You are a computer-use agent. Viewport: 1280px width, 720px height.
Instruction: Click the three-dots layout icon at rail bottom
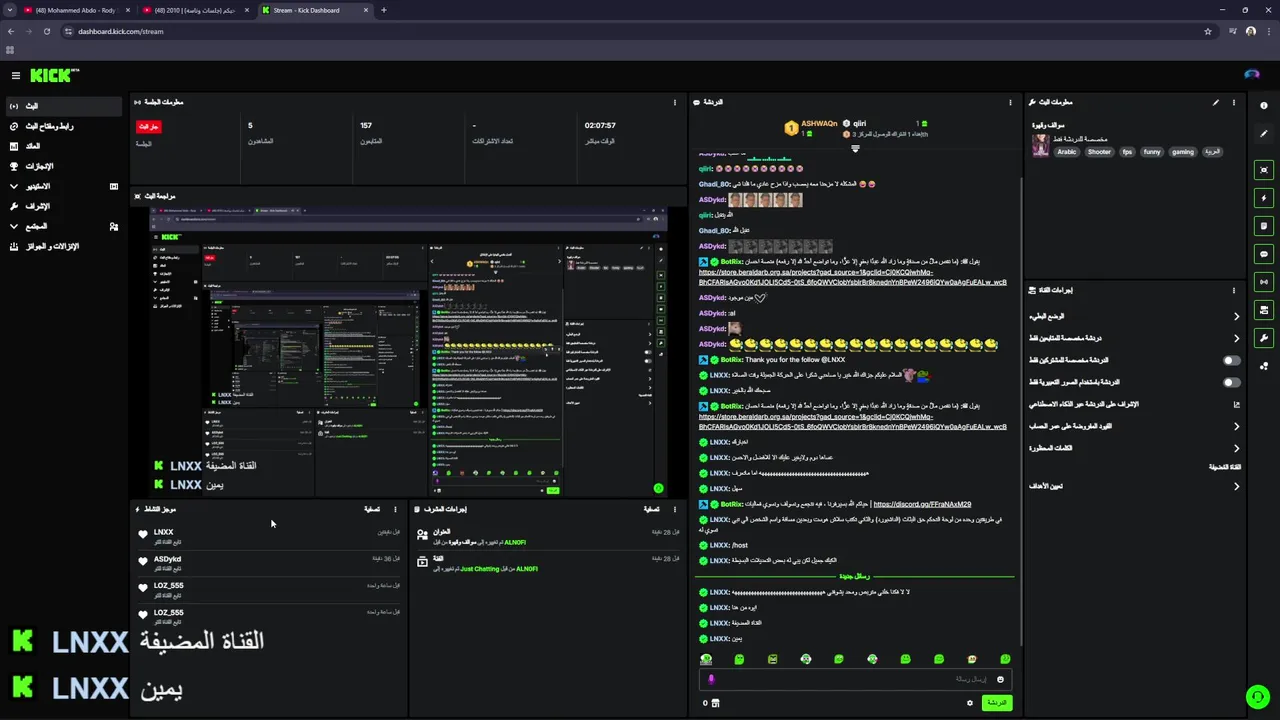click(x=1264, y=366)
